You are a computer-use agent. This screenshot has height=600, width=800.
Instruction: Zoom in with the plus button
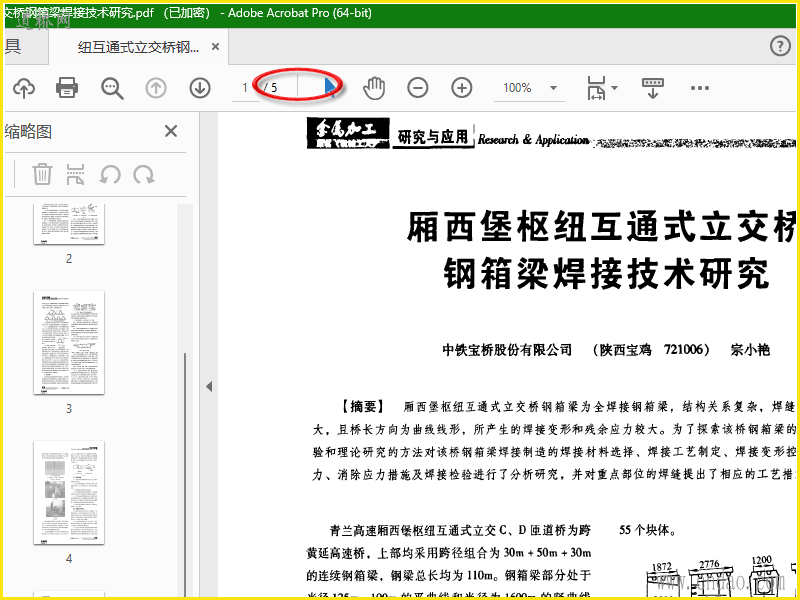pos(462,88)
